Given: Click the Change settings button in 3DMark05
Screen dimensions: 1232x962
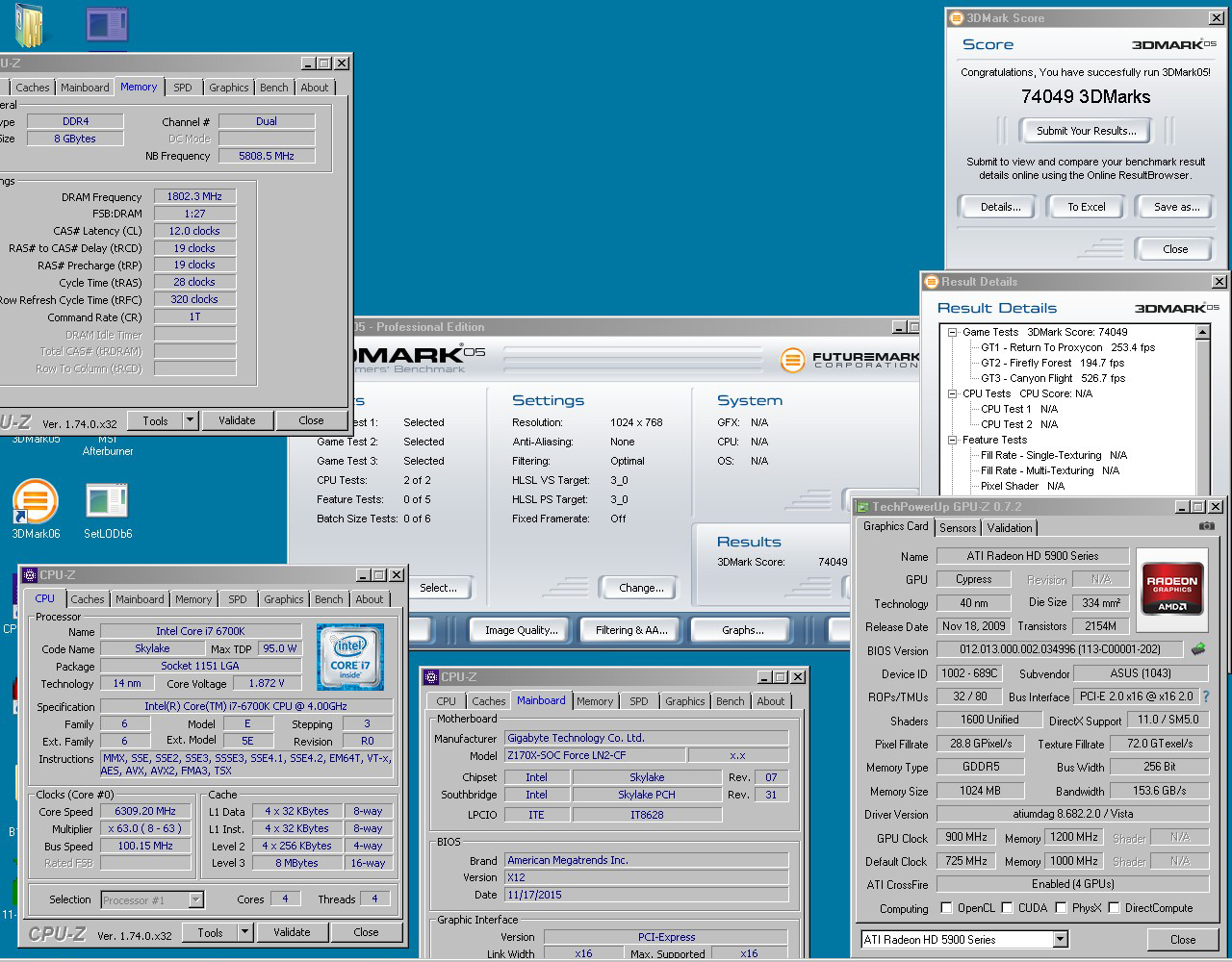Looking at the screenshot, I should tap(641, 588).
